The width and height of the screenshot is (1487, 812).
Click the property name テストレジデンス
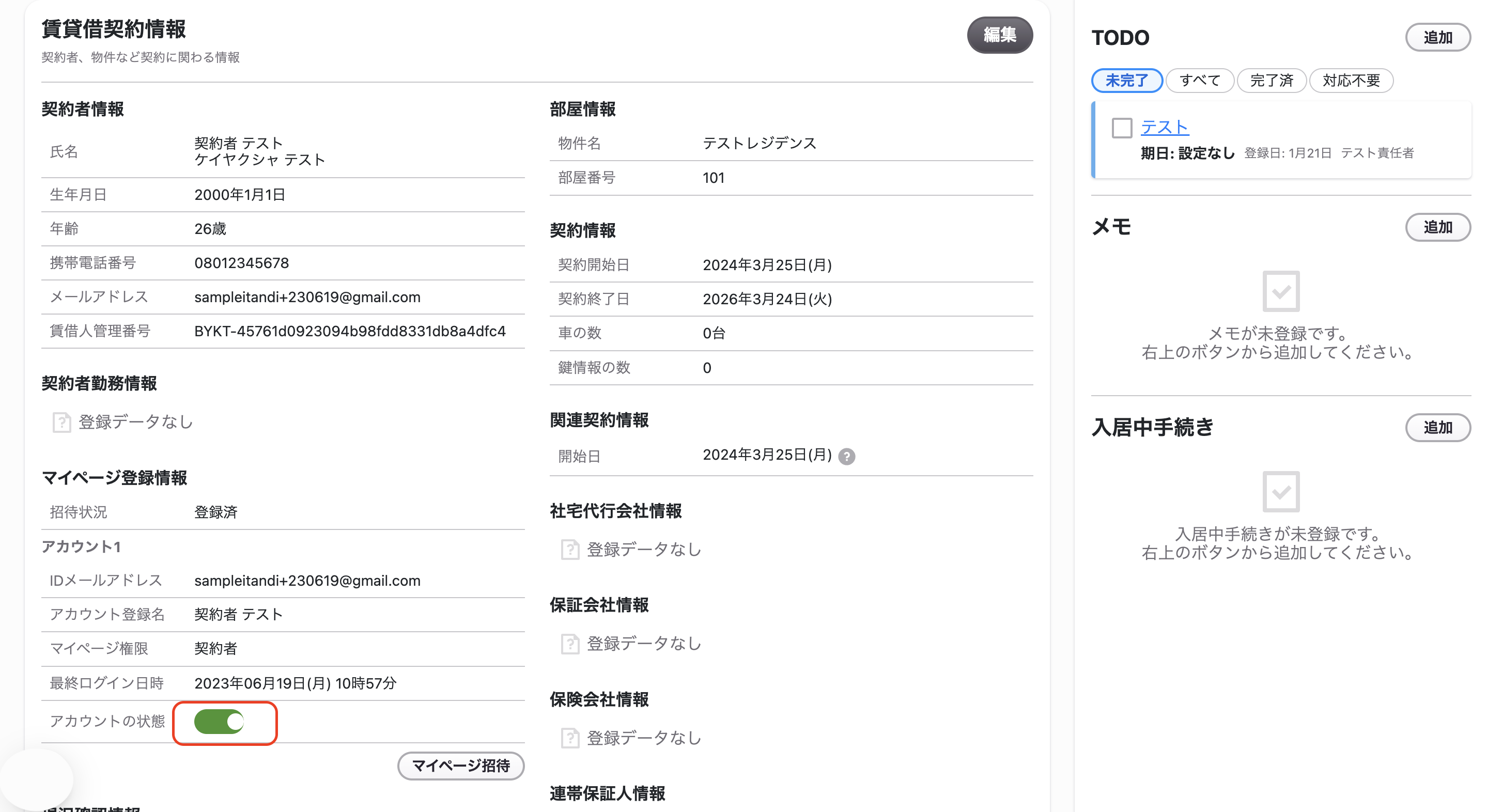(759, 143)
